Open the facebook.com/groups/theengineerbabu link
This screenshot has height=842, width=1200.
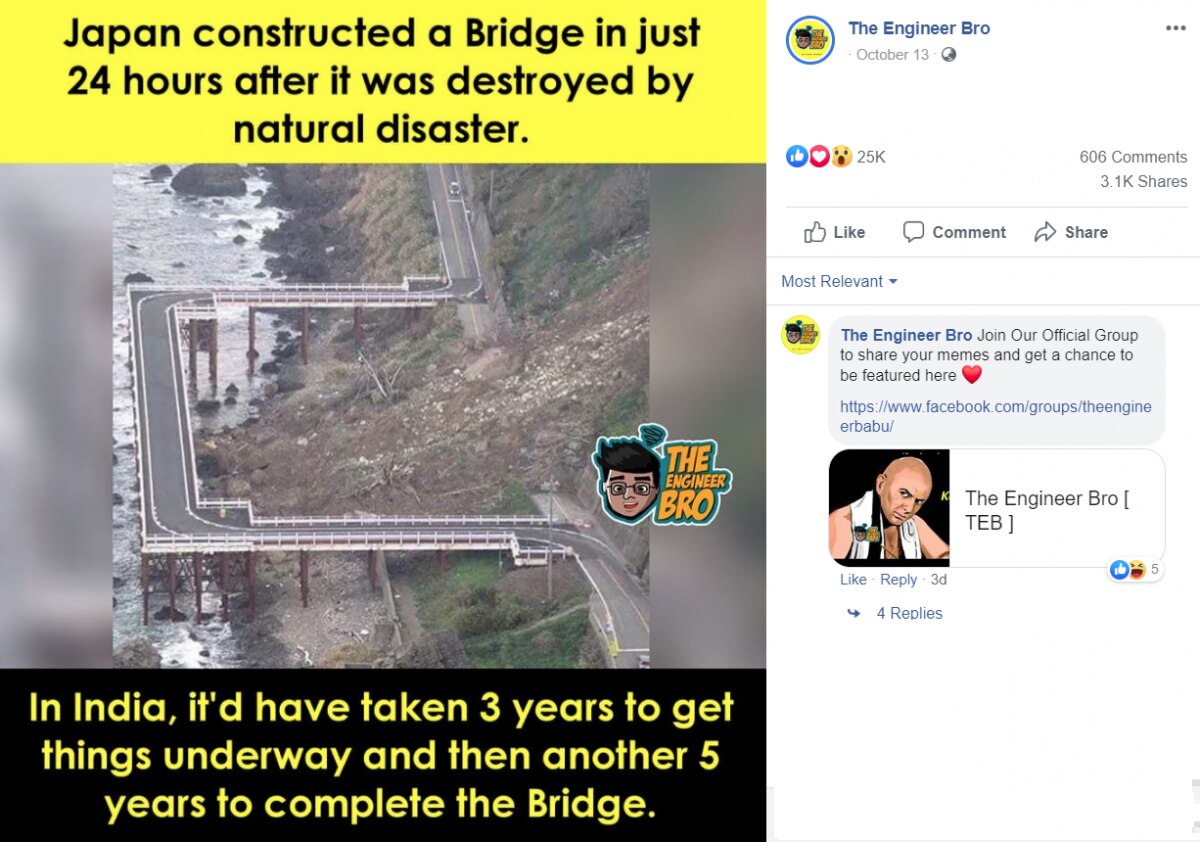[x=996, y=417]
